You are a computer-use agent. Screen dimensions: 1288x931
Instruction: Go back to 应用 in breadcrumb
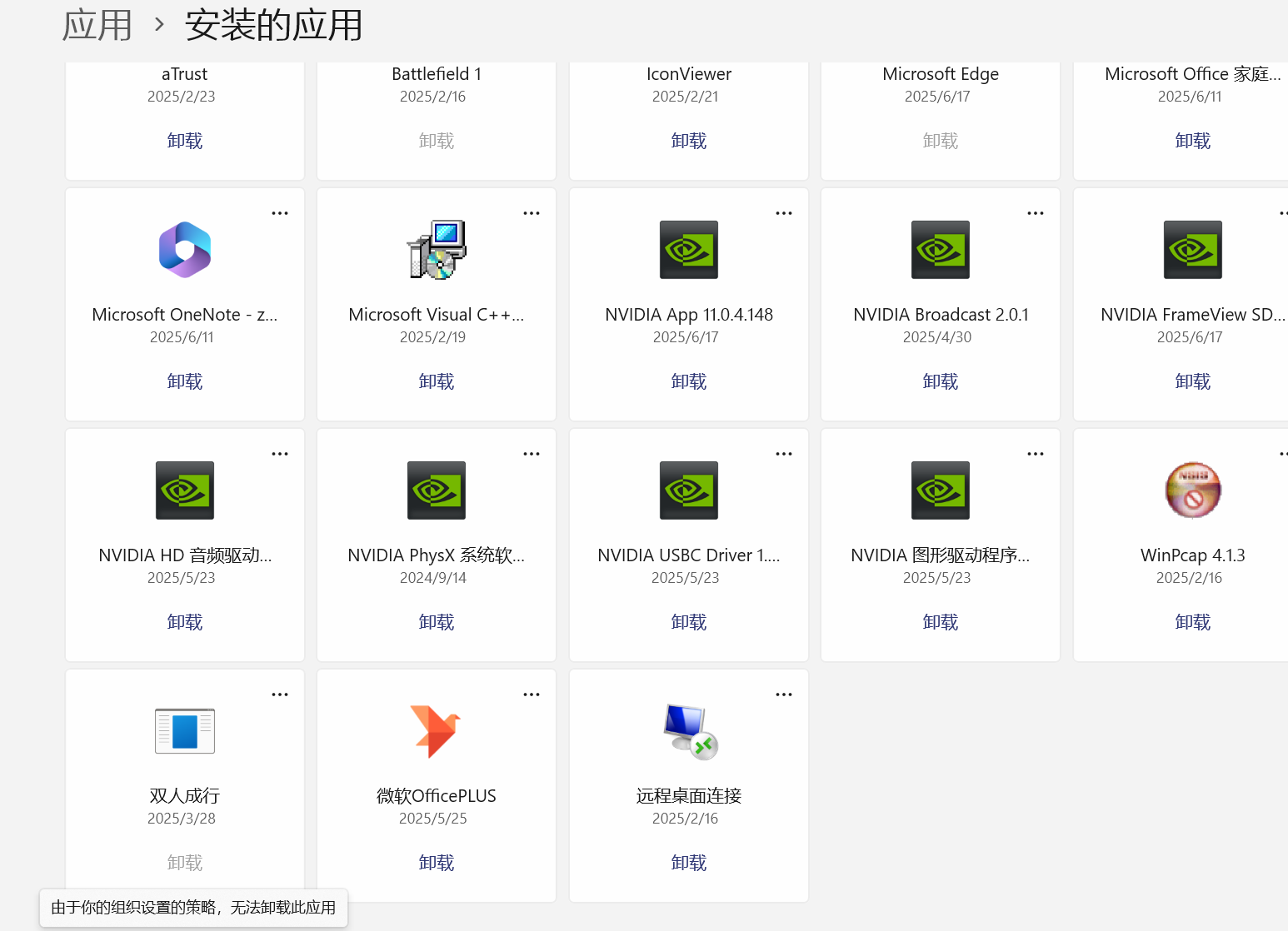(x=97, y=25)
